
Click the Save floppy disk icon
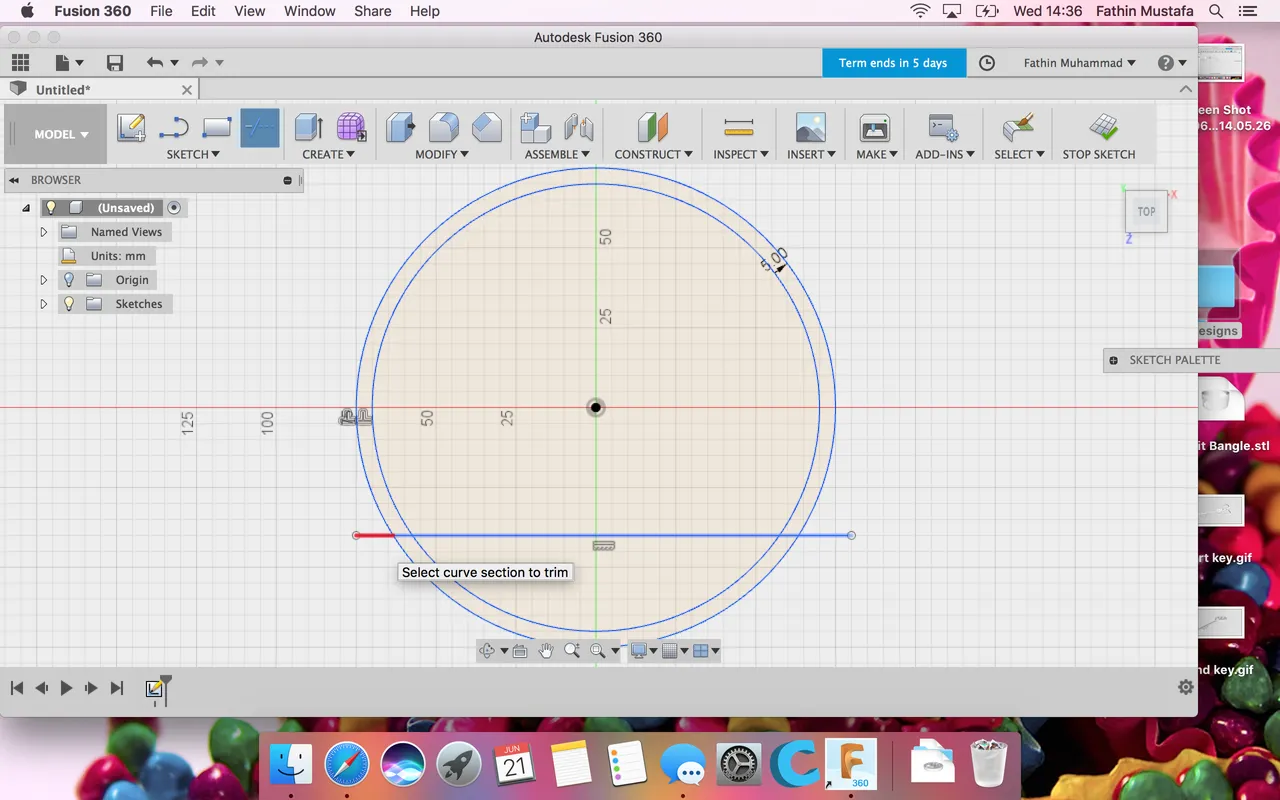click(115, 63)
